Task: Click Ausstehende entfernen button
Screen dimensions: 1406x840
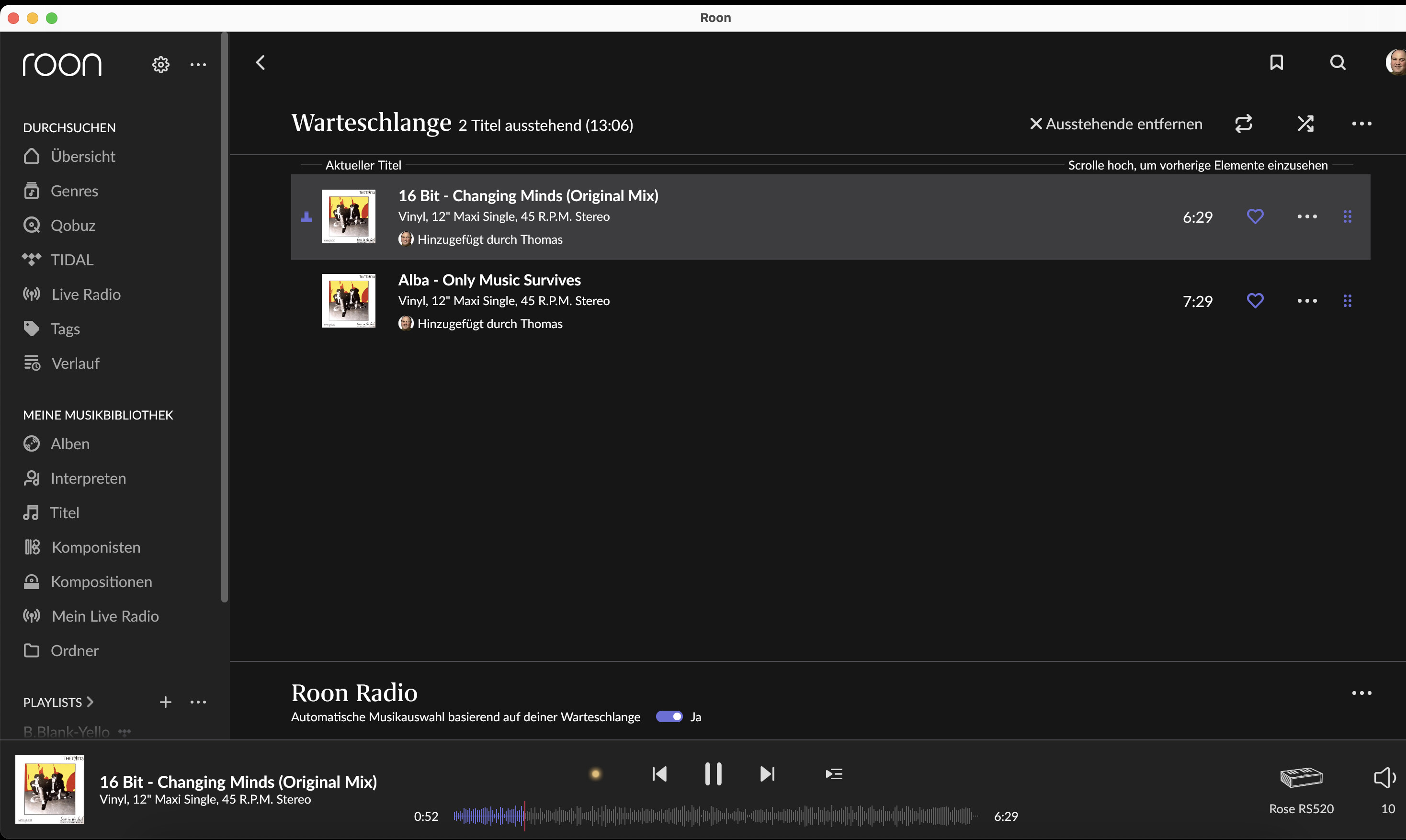Action: (1116, 124)
